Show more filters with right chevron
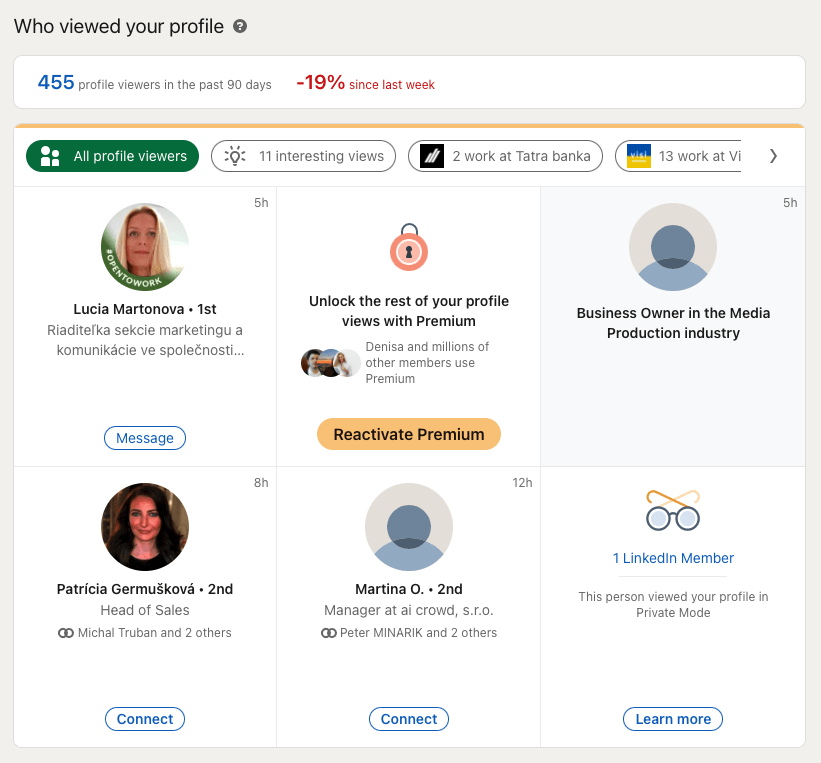 (773, 156)
